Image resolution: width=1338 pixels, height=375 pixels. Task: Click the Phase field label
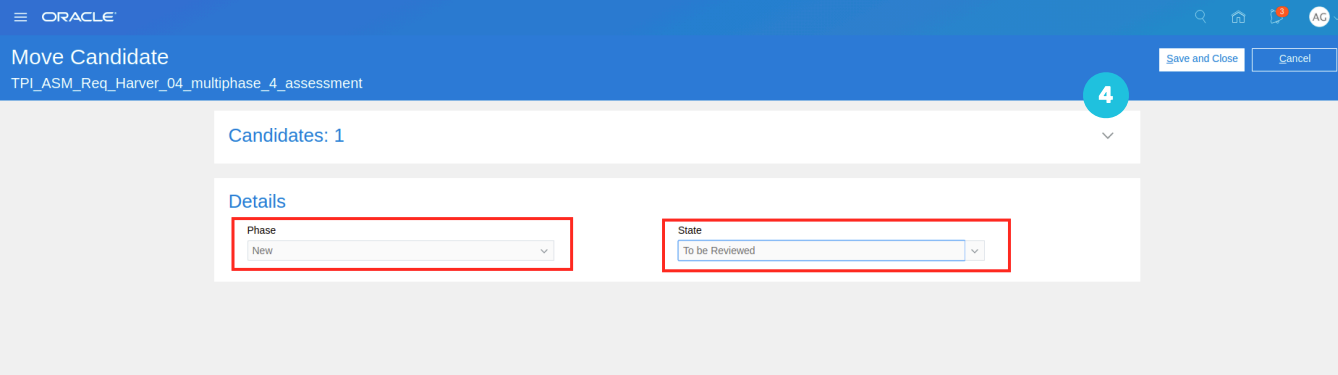[261, 230]
